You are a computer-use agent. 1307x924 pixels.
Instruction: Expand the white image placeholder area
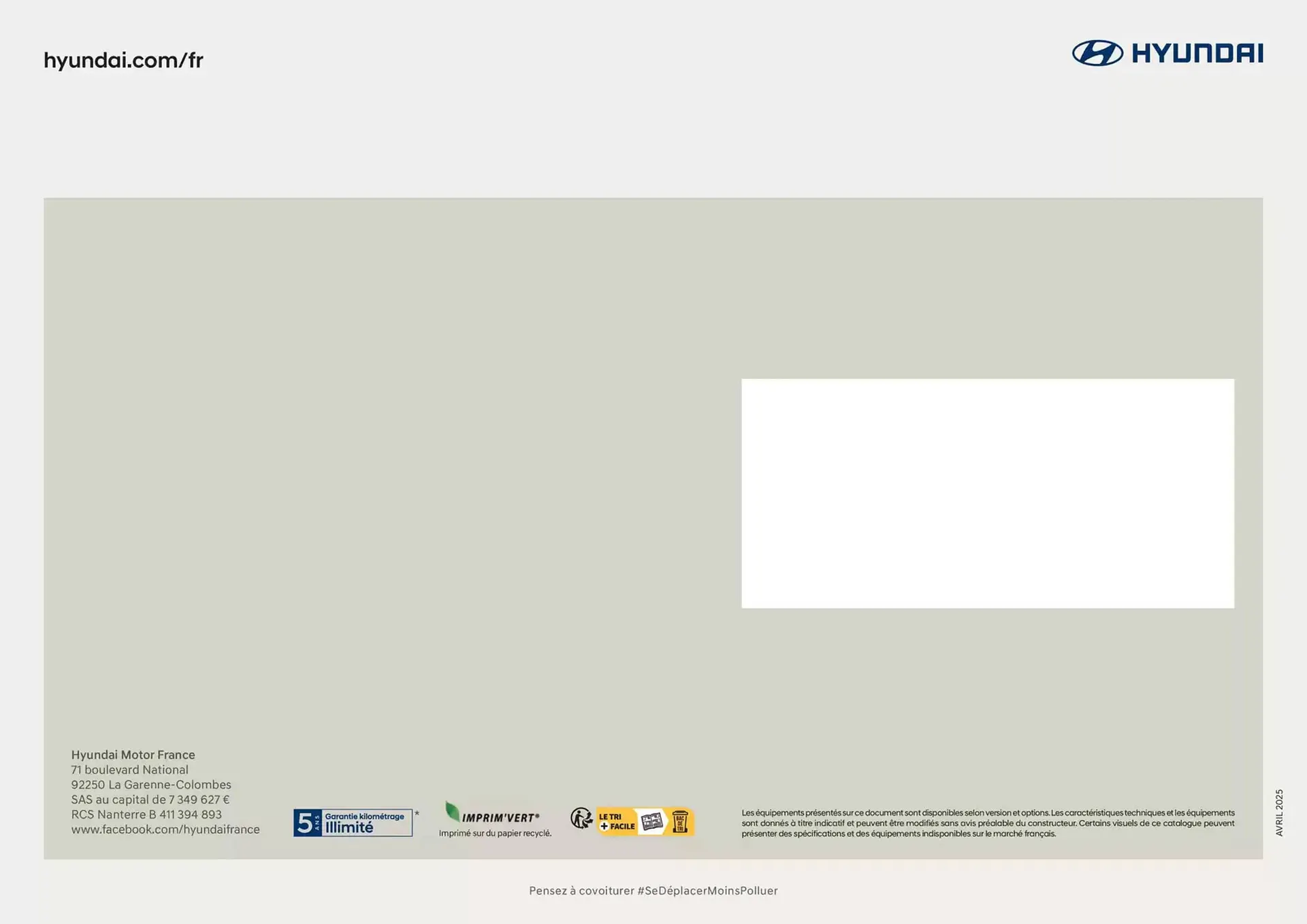(988, 492)
